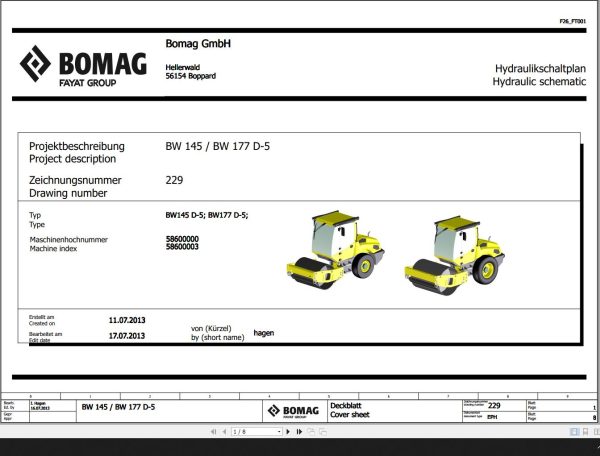Toggle the single page view icon

tap(574, 432)
